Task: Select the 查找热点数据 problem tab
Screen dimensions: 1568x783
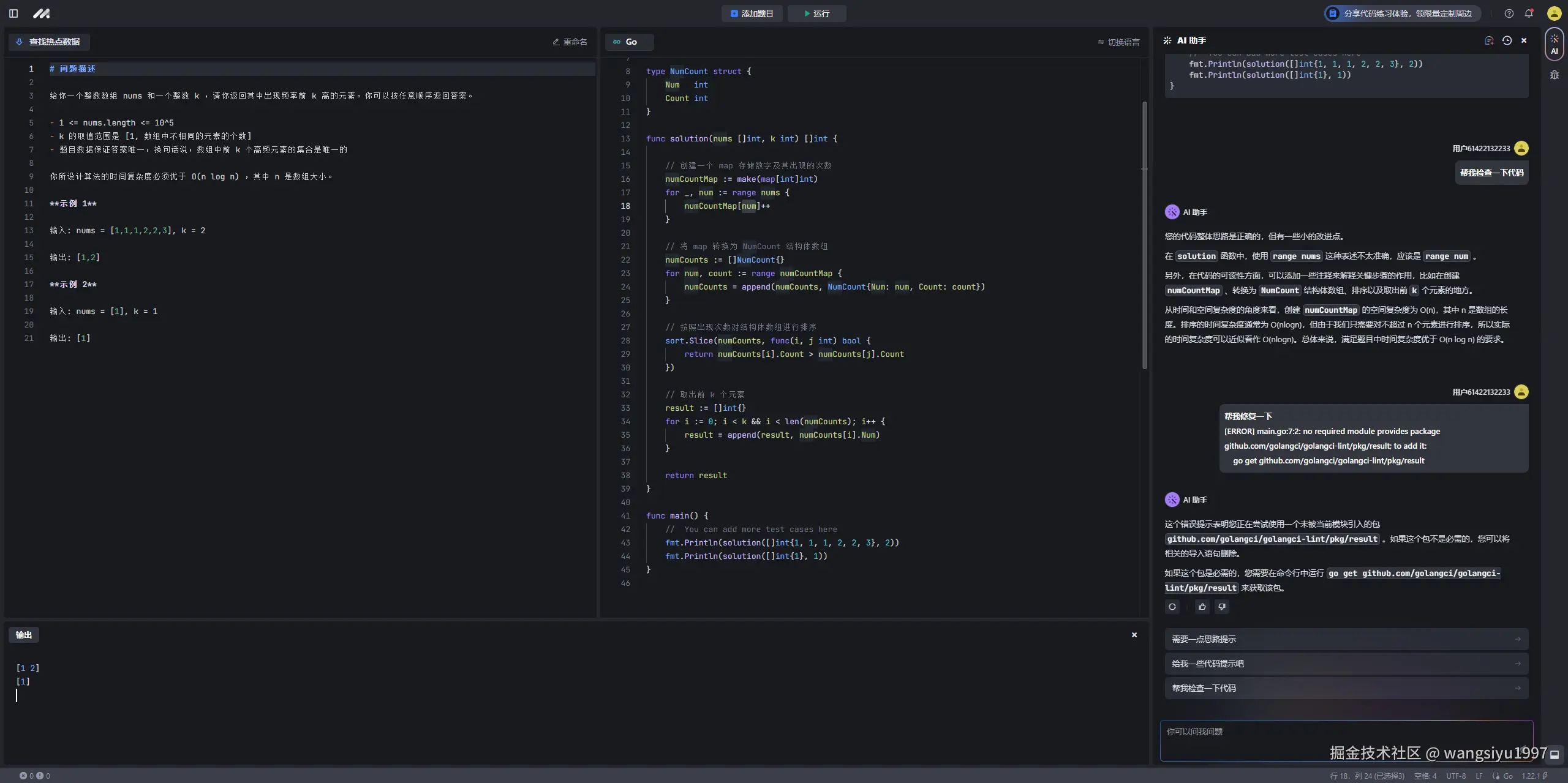Action: [49, 42]
